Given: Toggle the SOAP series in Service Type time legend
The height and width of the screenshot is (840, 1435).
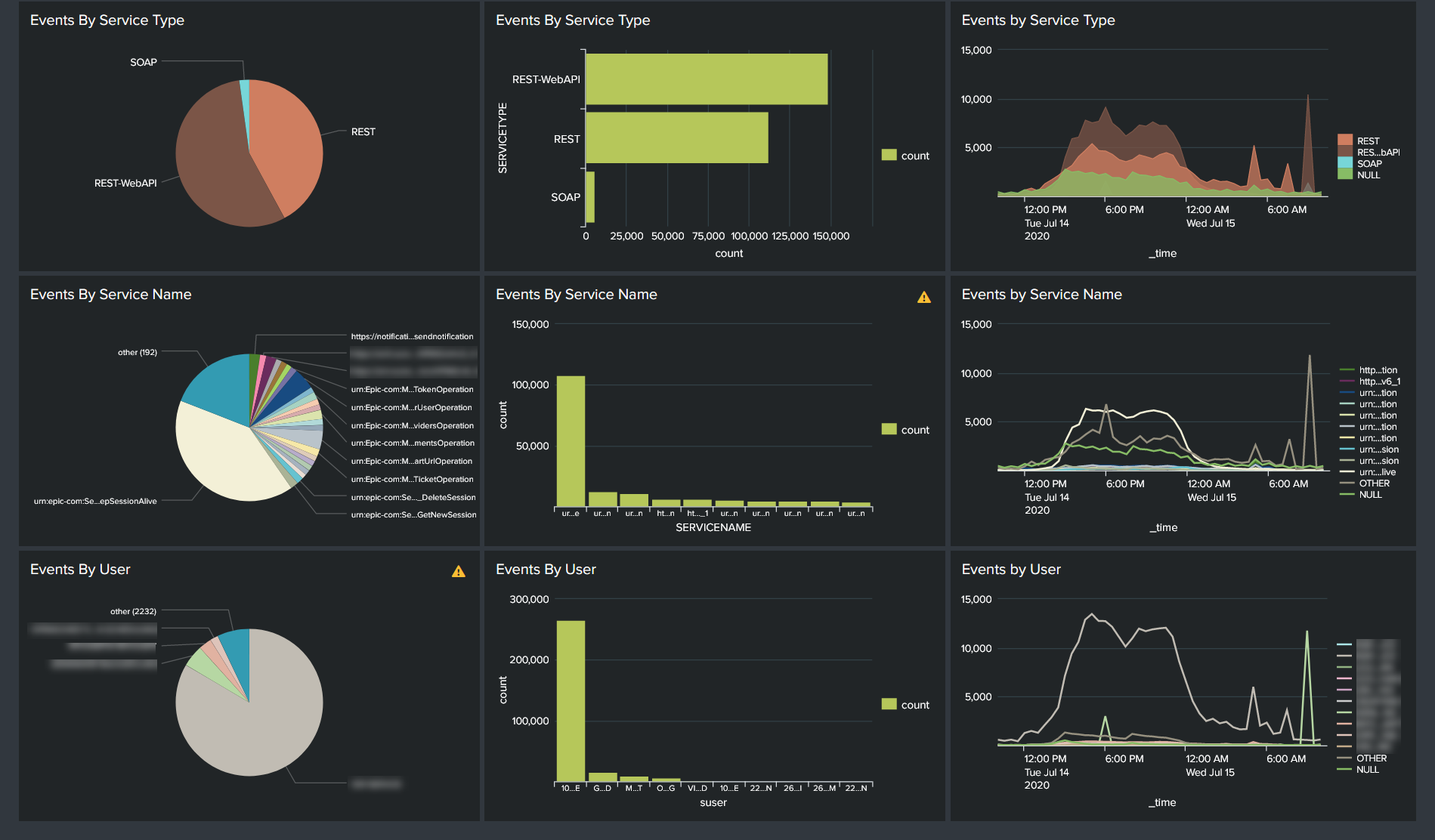Looking at the screenshot, I should [1369, 163].
